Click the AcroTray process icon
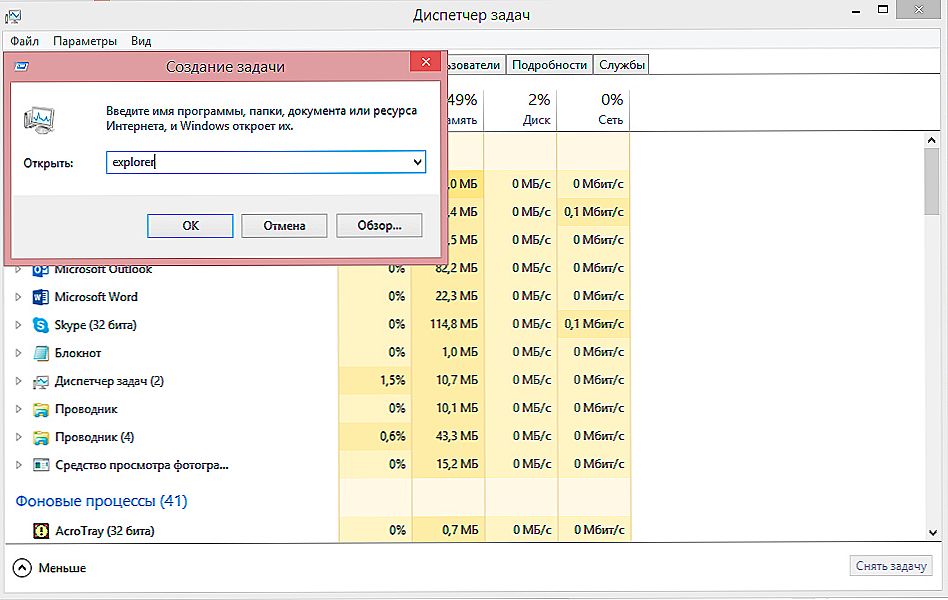Screen dimensions: 948x600 pos(41,531)
